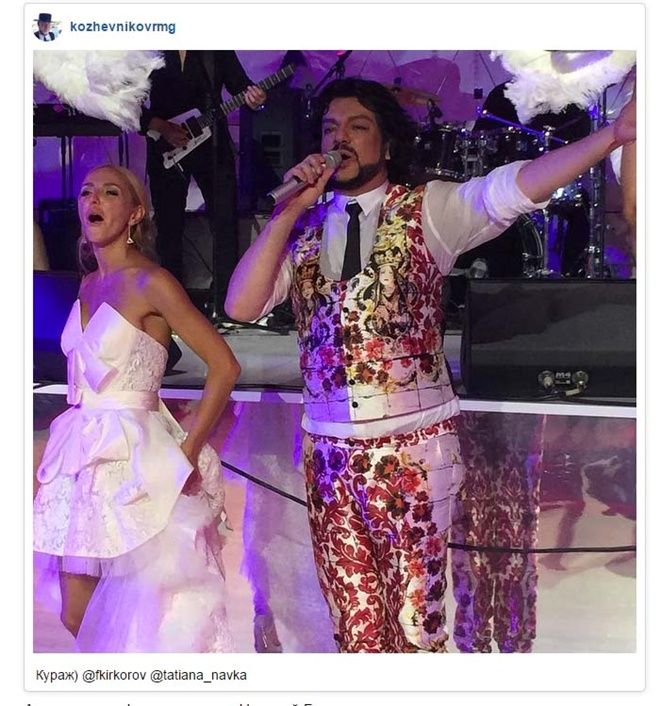Open the kozhevnikovrmg username link
The height and width of the screenshot is (706, 660).
pos(123,27)
